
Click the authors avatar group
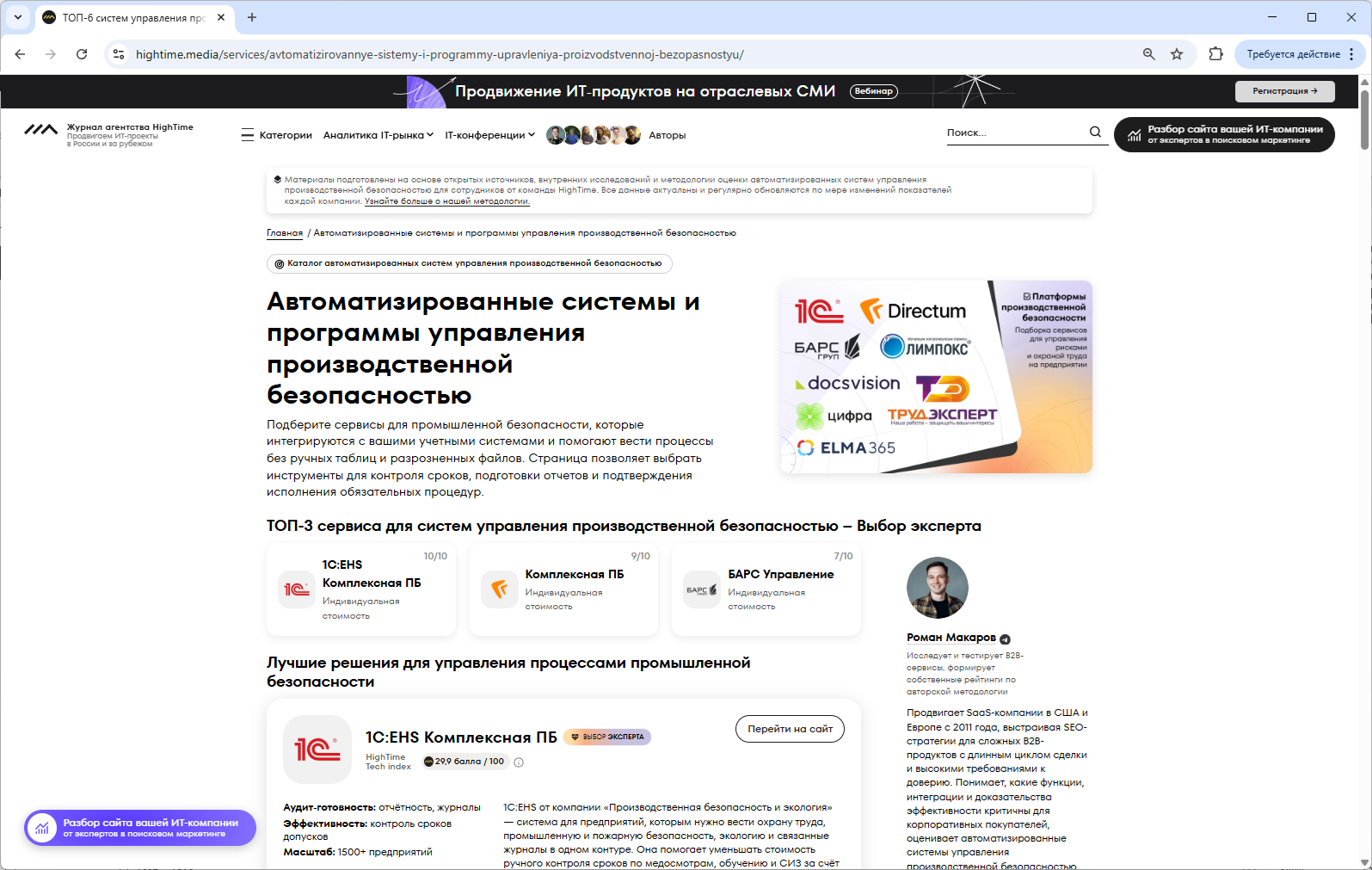[594, 135]
